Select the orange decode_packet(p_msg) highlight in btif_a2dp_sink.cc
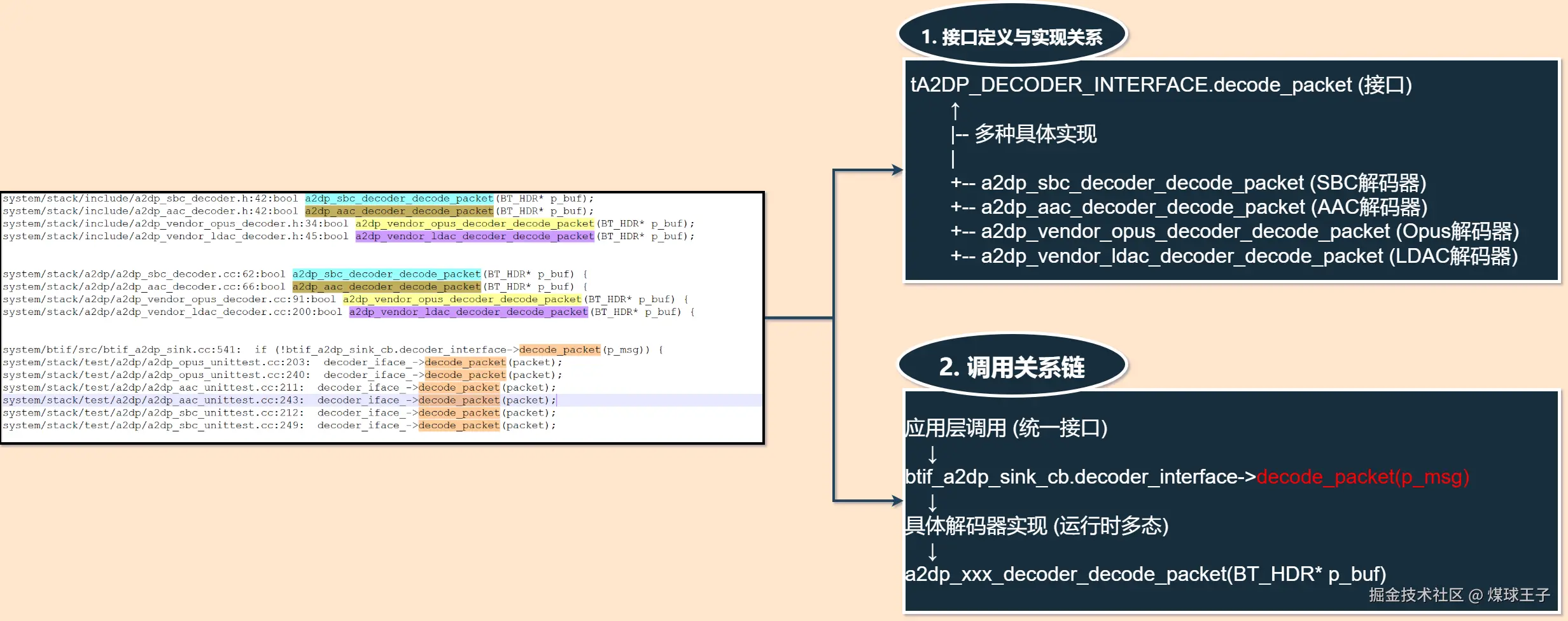1568x621 pixels. (x=559, y=349)
